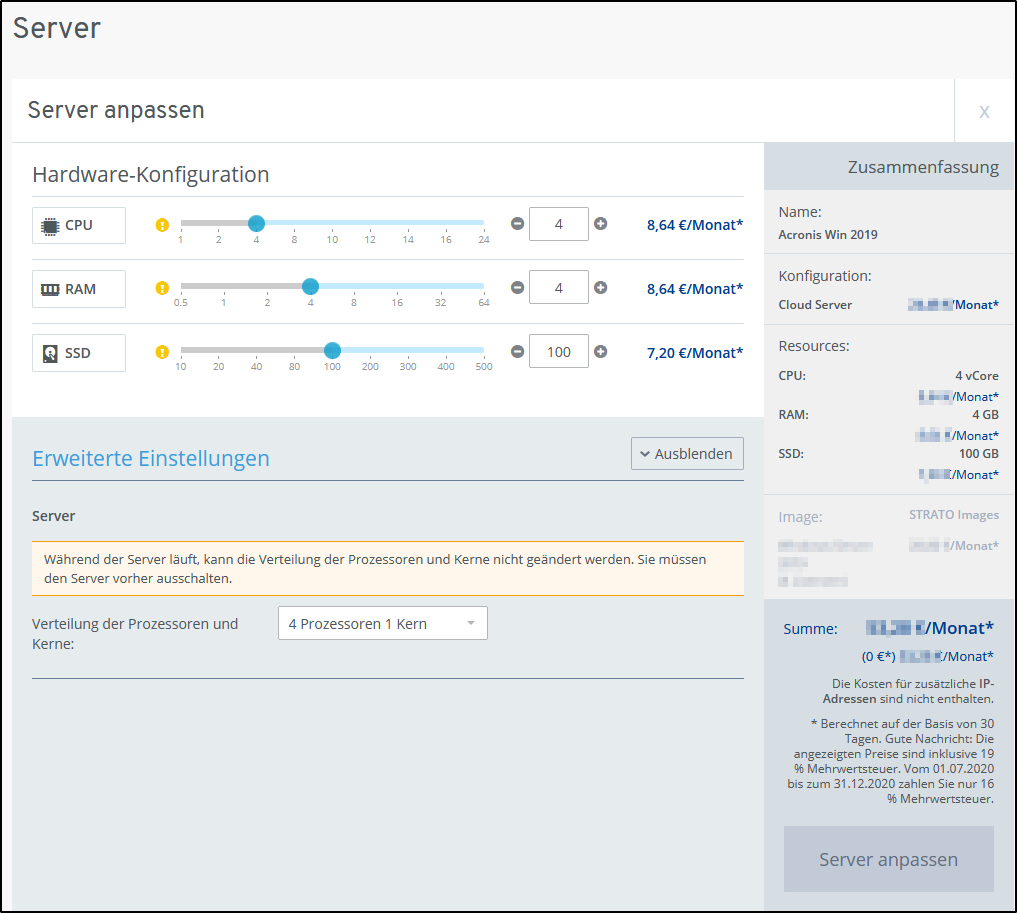Image resolution: width=1017 pixels, height=913 pixels.
Task: Click the yellow warning icon beside RAM
Action: [162, 288]
